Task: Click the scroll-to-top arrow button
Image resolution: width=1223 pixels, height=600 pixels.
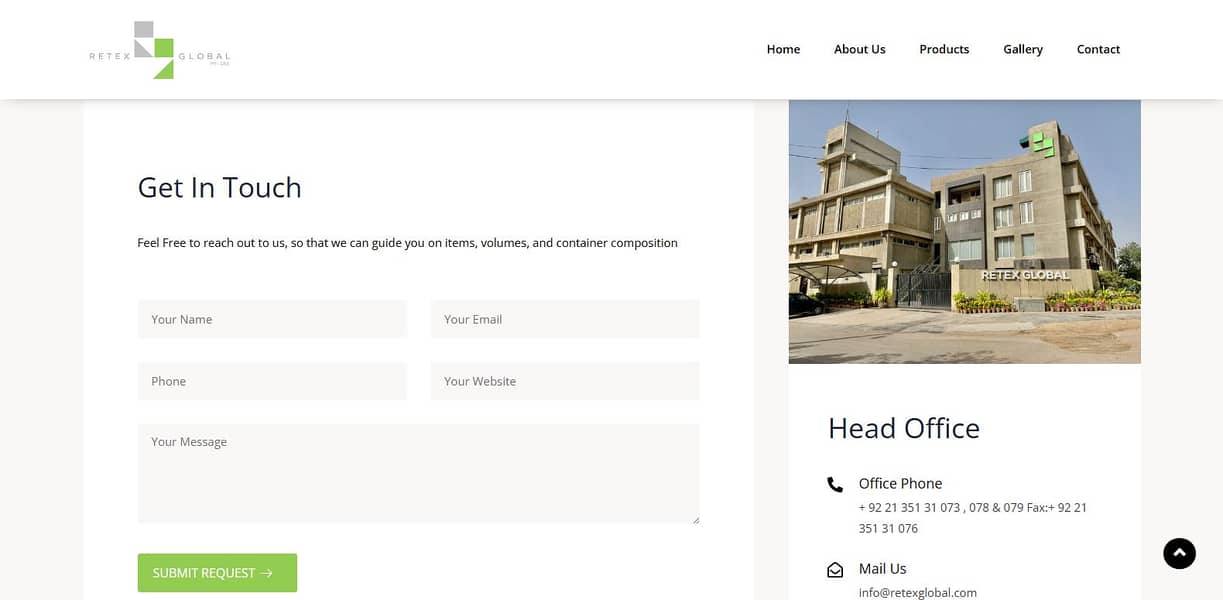Action: click(1179, 553)
